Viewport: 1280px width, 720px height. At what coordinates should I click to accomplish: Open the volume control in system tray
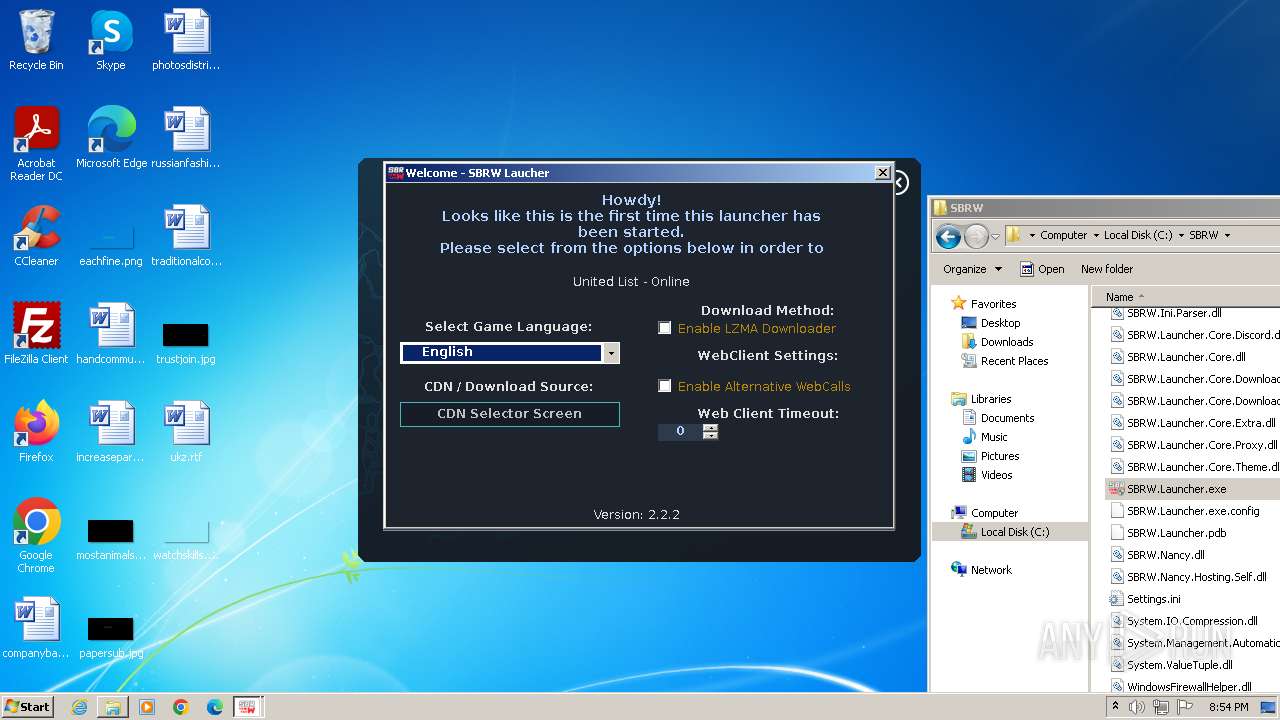[1137, 707]
